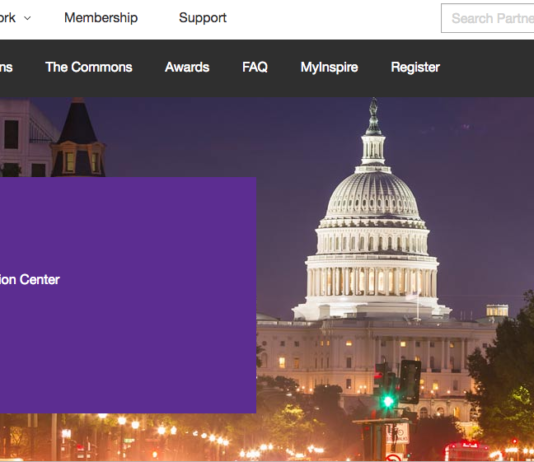Click the green traffic light in the photo

click(x=388, y=401)
